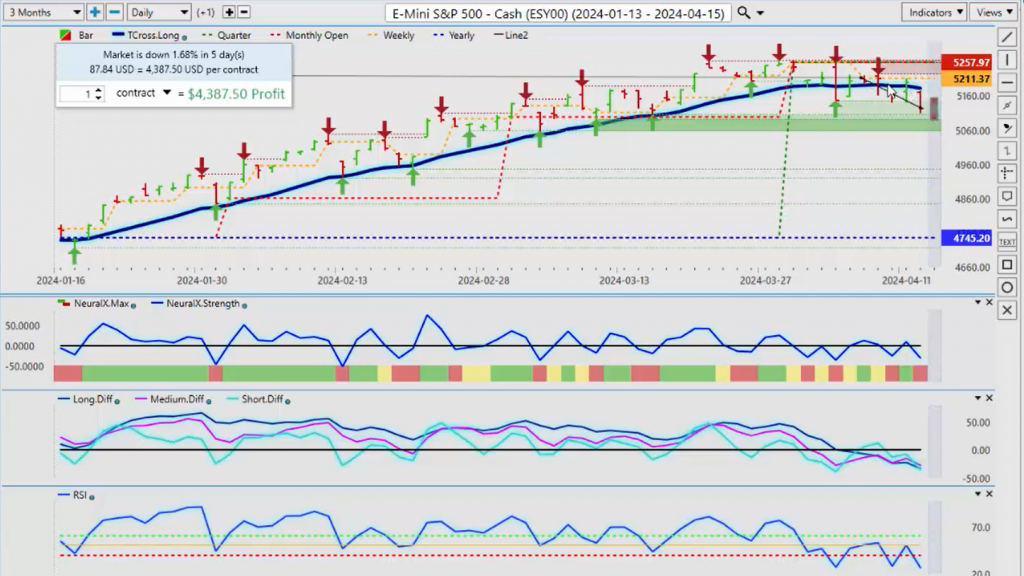Zoom in with the blue plus button

(x=95, y=12)
